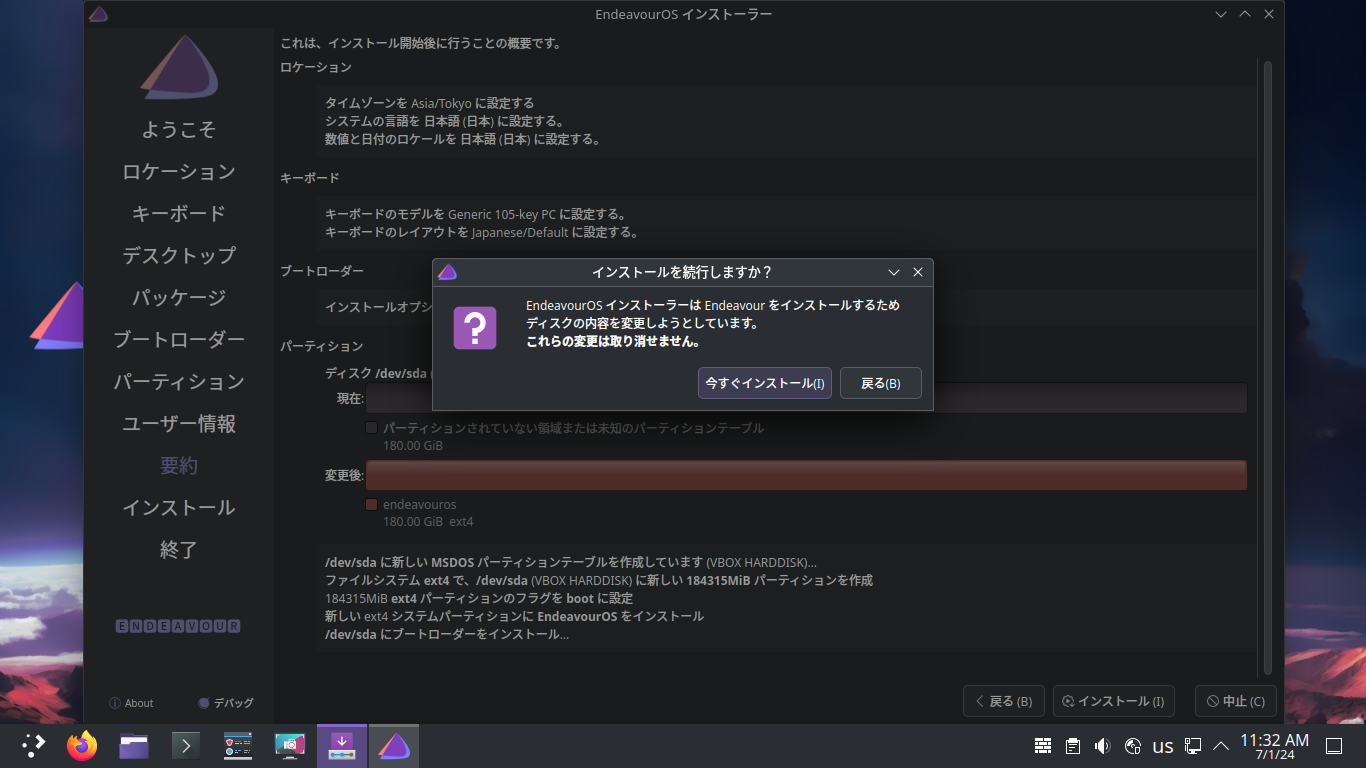This screenshot has height=768, width=1366.
Task: Click the line キーボードのレイアウトを Japanese/Default に設定する。
Action: (482, 232)
